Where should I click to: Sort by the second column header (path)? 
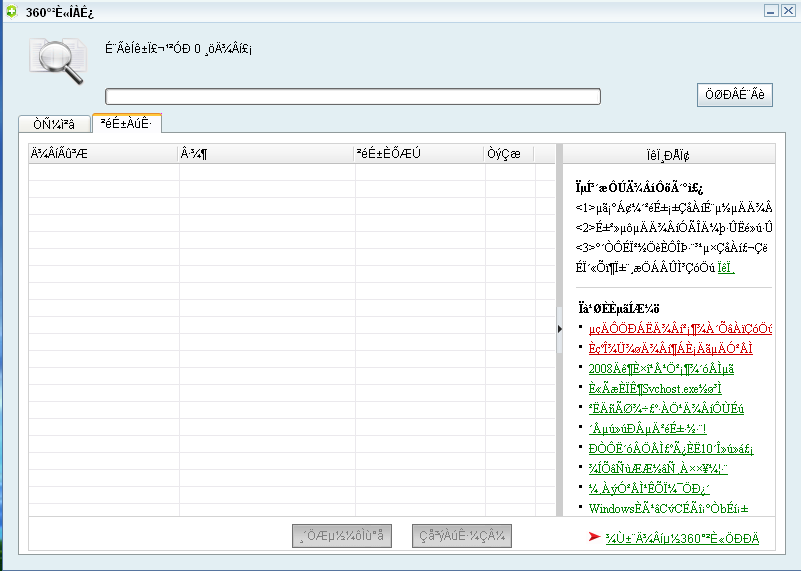point(266,153)
